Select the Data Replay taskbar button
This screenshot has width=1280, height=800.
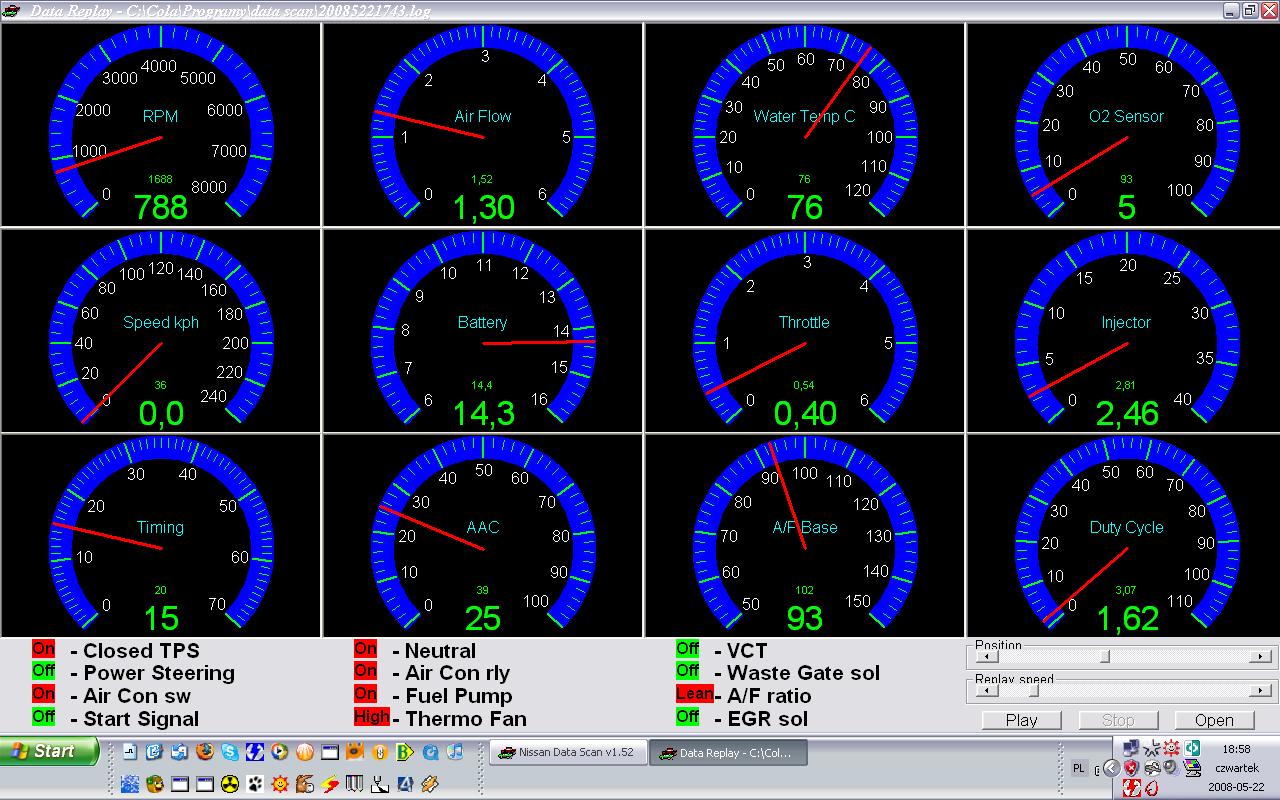tap(727, 753)
